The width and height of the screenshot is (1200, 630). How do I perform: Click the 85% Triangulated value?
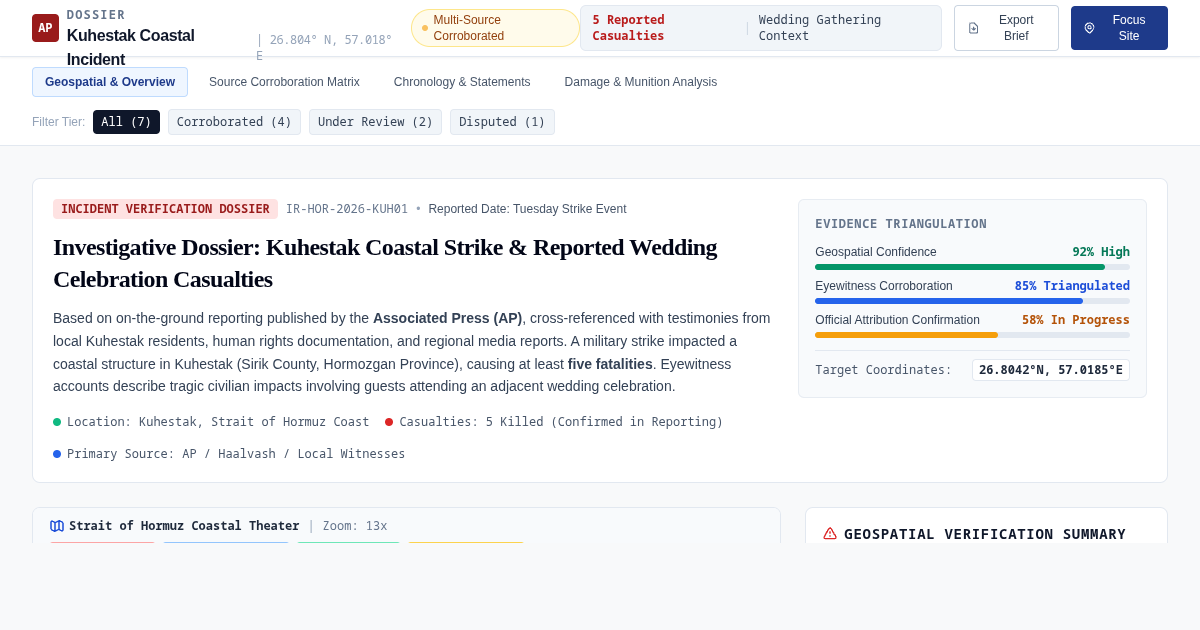point(1072,286)
